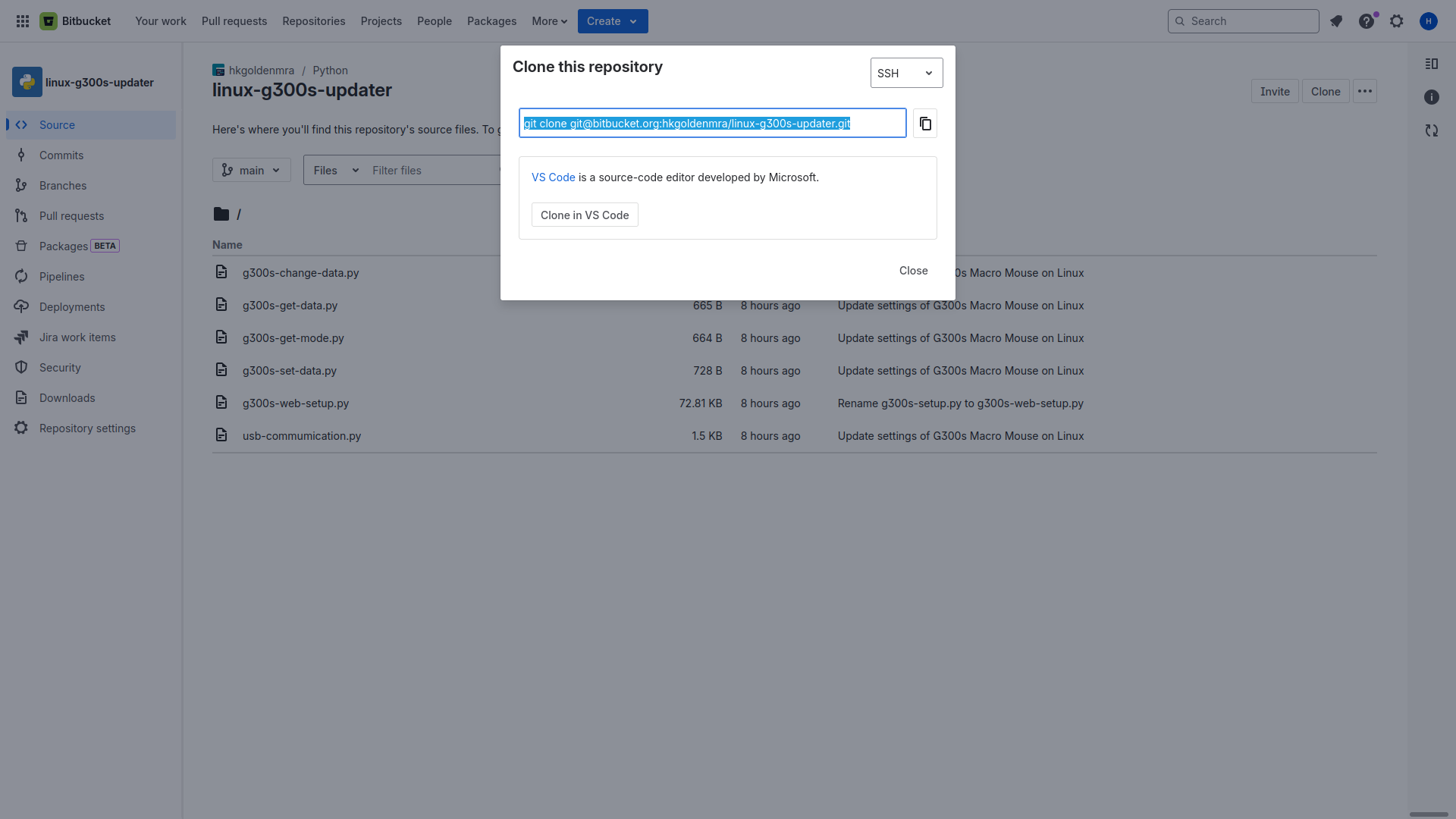Viewport: 1456px width, 819px height.
Task: Click the linux-g300s-updater Python repository avatar
Action: coord(27,82)
